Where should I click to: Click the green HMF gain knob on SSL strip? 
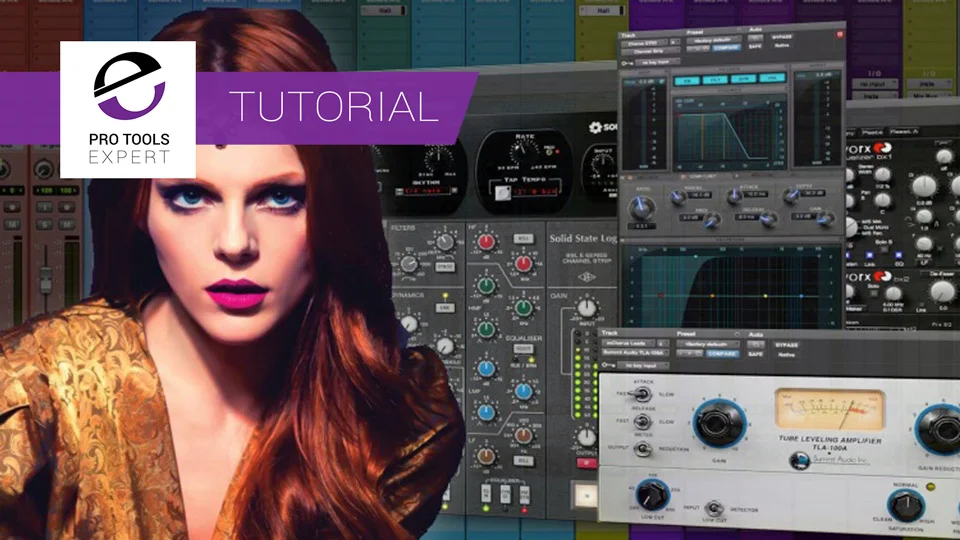pos(486,286)
